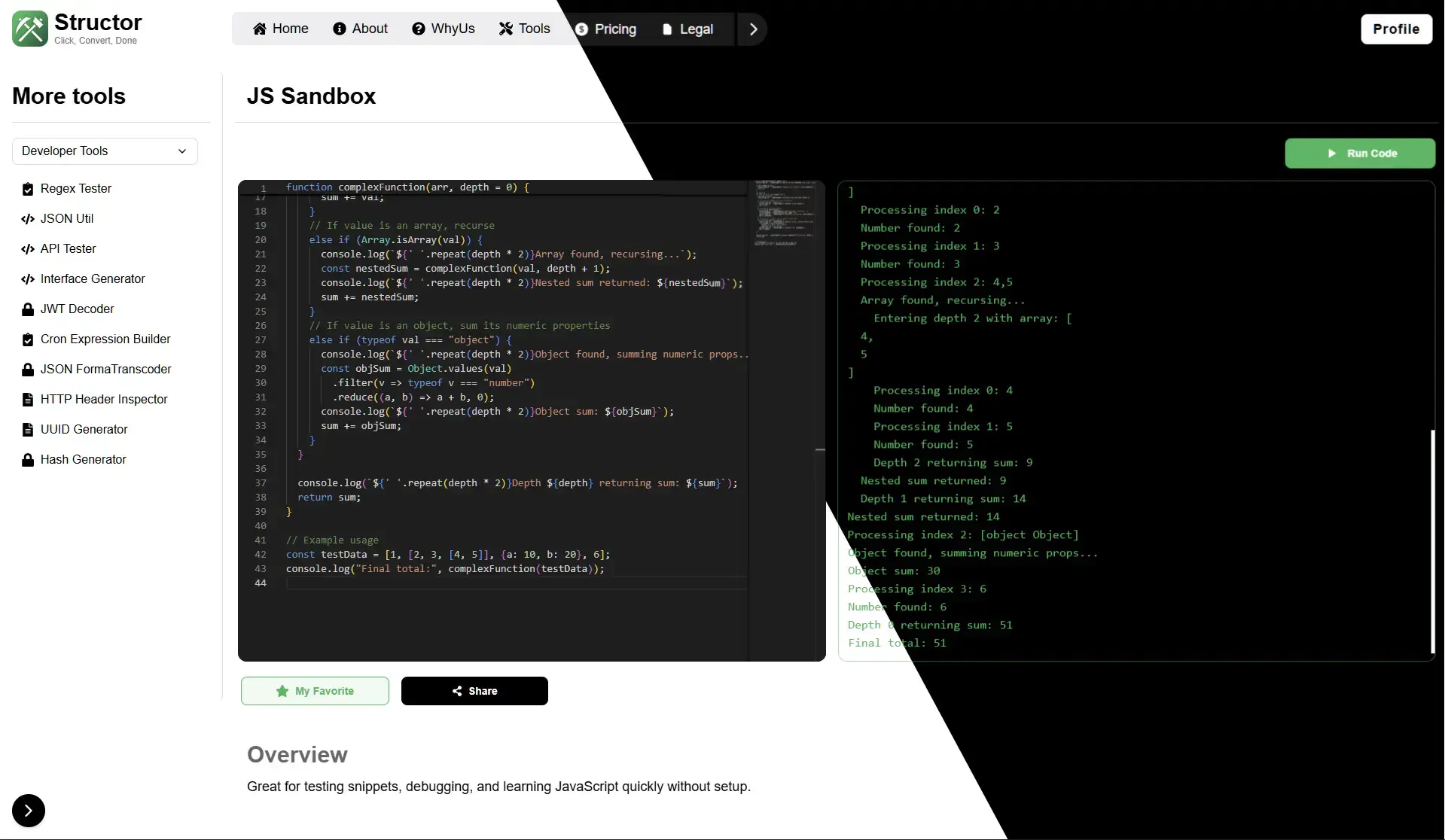Screen dimensions: 1445x840
Task: Open the Regex Tester tool
Action: click(x=75, y=189)
